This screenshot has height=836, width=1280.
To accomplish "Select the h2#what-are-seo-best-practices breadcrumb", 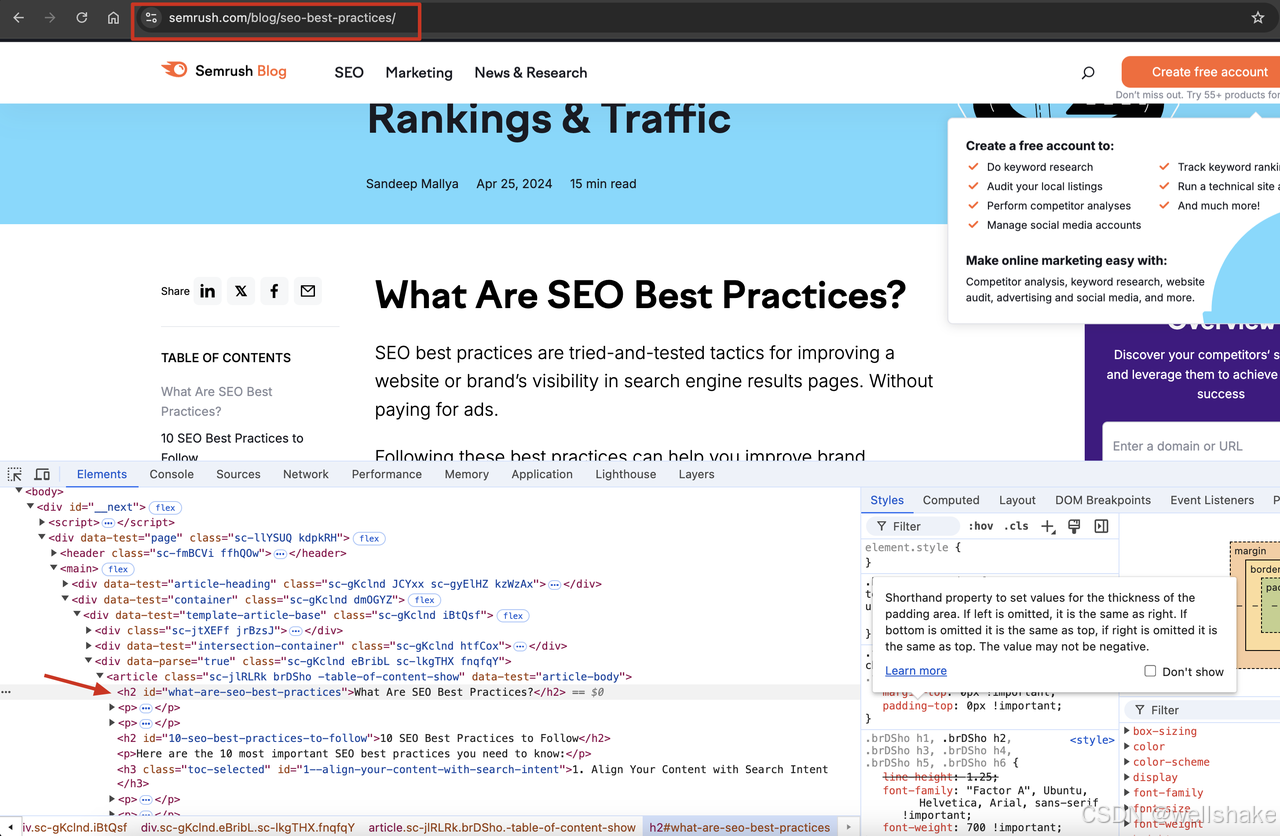I will 740,827.
